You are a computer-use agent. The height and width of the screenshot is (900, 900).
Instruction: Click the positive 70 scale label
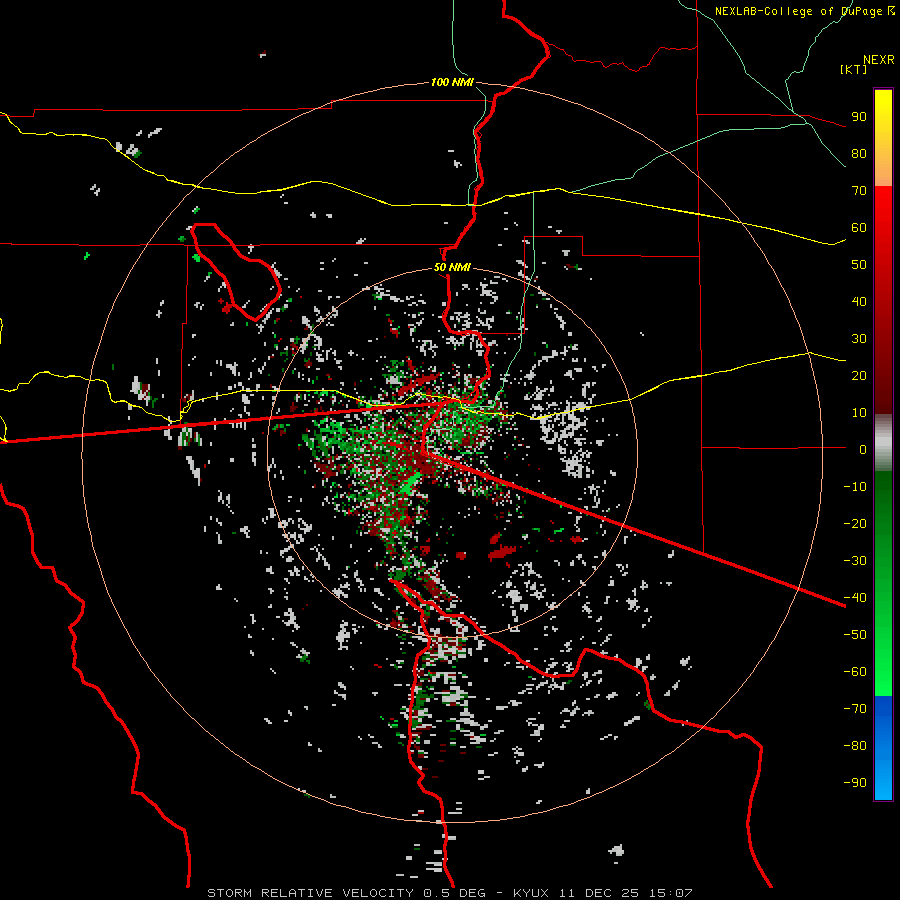tap(859, 191)
